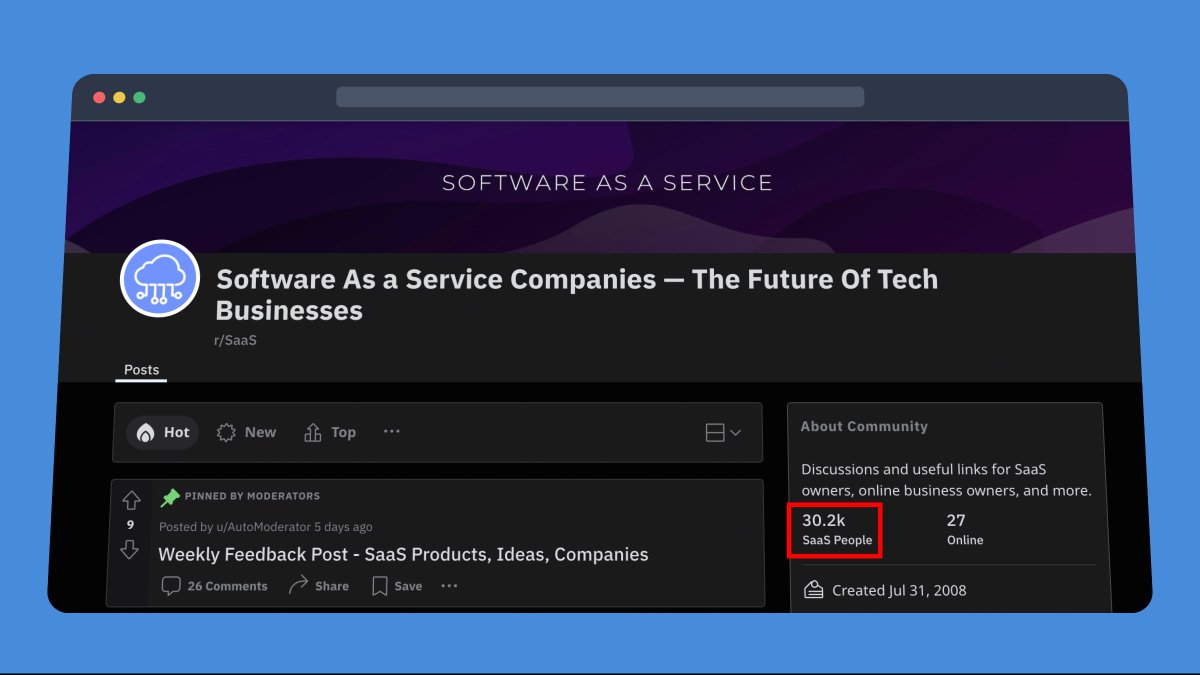Click the yellow minimize window dot
Screen dimensions: 1200x675
[119, 97]
